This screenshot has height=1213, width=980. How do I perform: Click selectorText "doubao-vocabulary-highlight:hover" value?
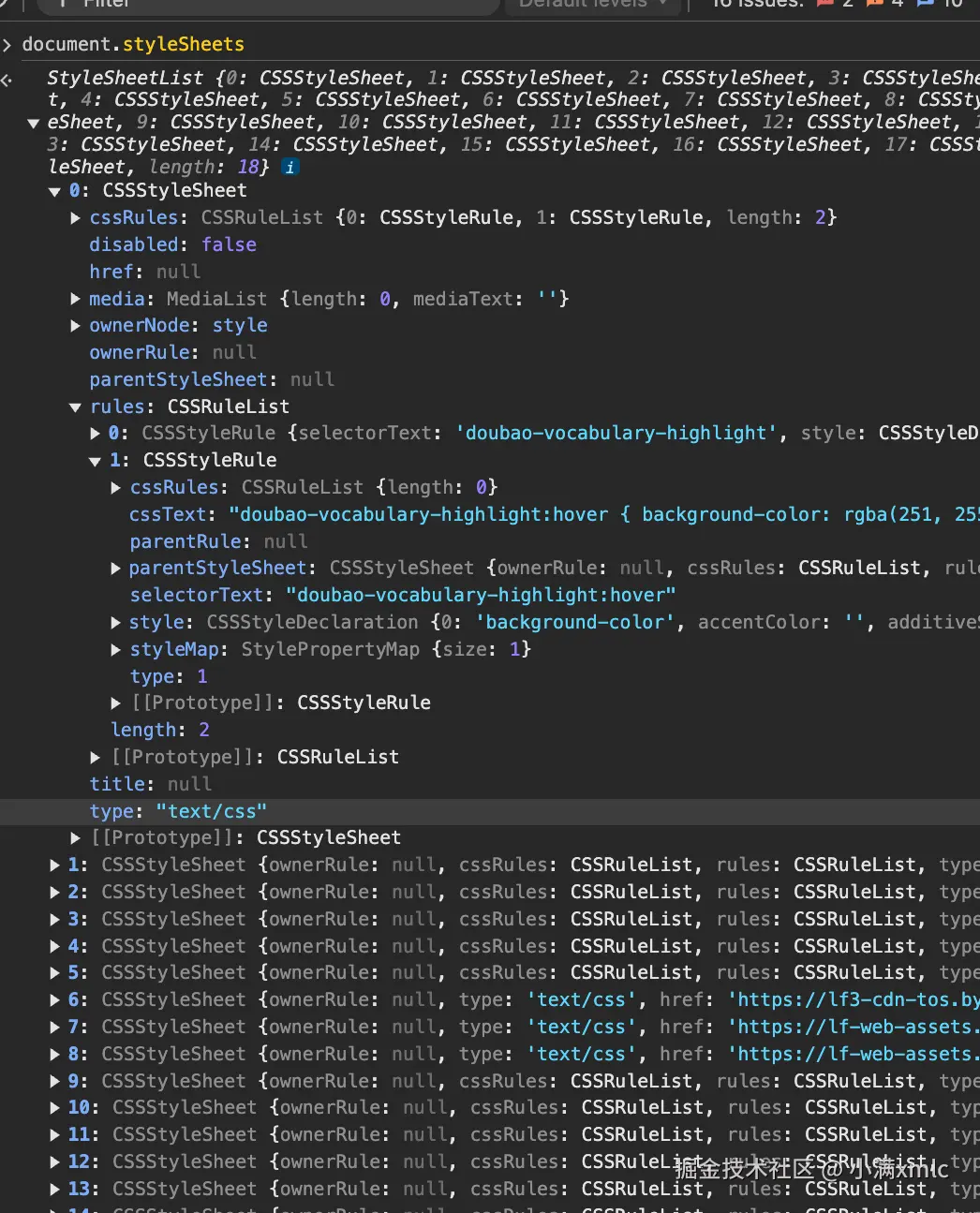(481, 595)
